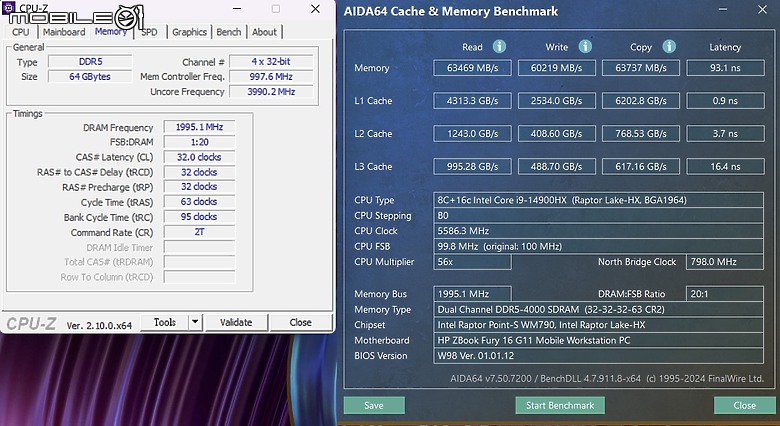The height and width of the screenshot is (426, 780).
Task: Minimize the CPU-Z window
Action: (x=237, y=9)
